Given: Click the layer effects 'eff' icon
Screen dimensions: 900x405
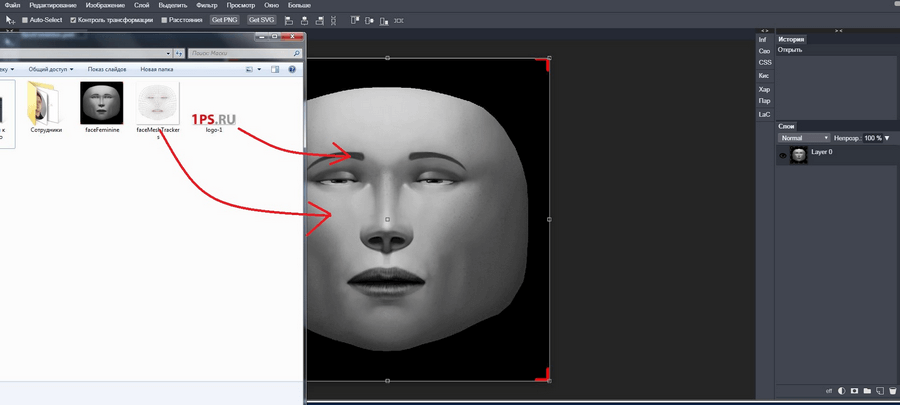Looking at the screenshot, I should [x=828, y=391].
